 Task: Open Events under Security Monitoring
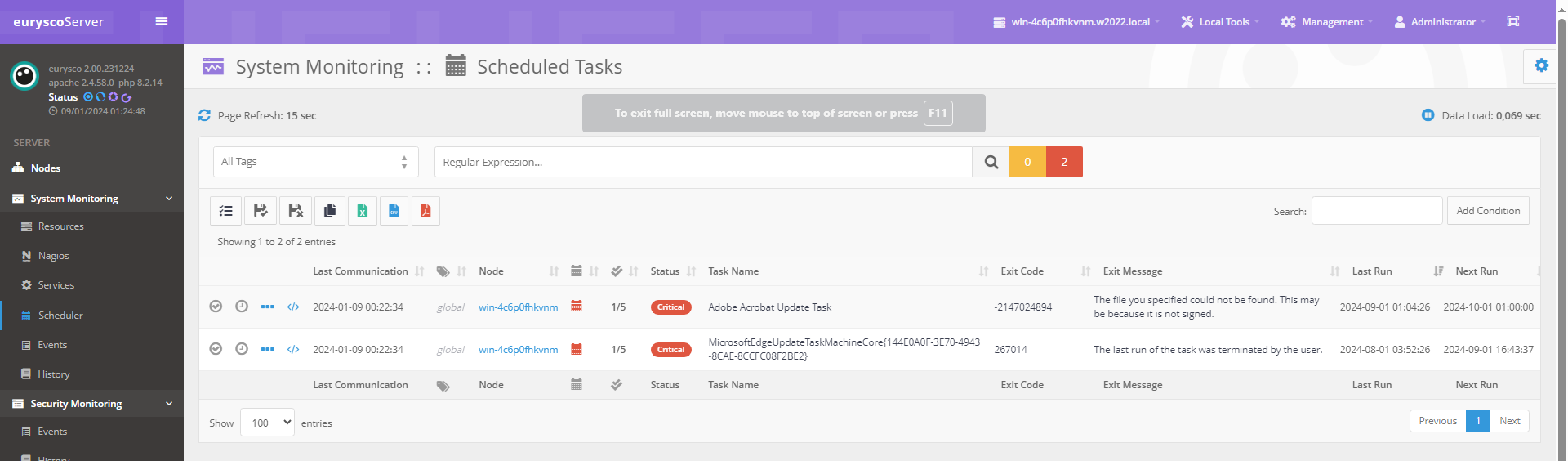pos(52,432)
